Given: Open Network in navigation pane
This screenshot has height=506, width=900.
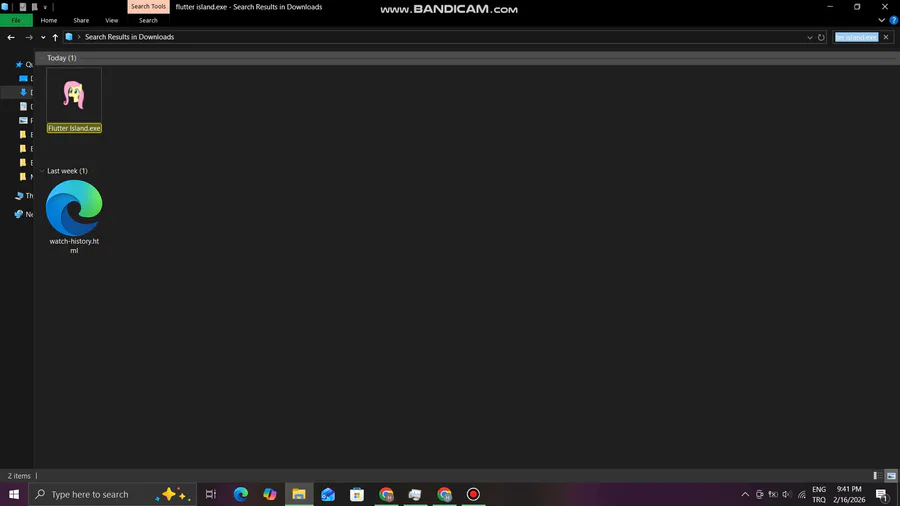Looking at the screenshot, I should [24, 214].
